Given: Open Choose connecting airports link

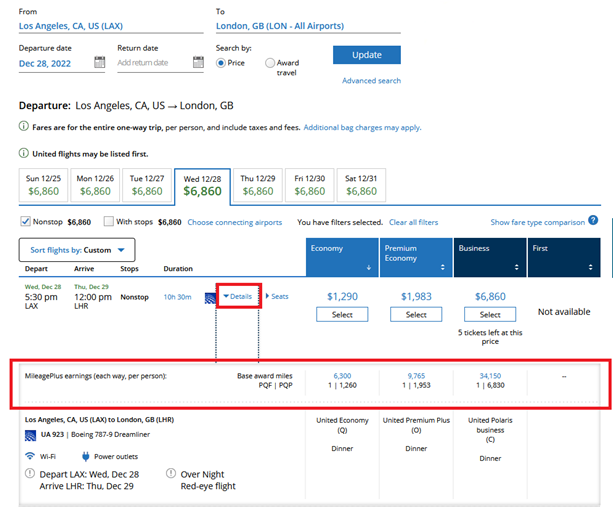Looking at the screenshot, I should [x=235, y=222].
